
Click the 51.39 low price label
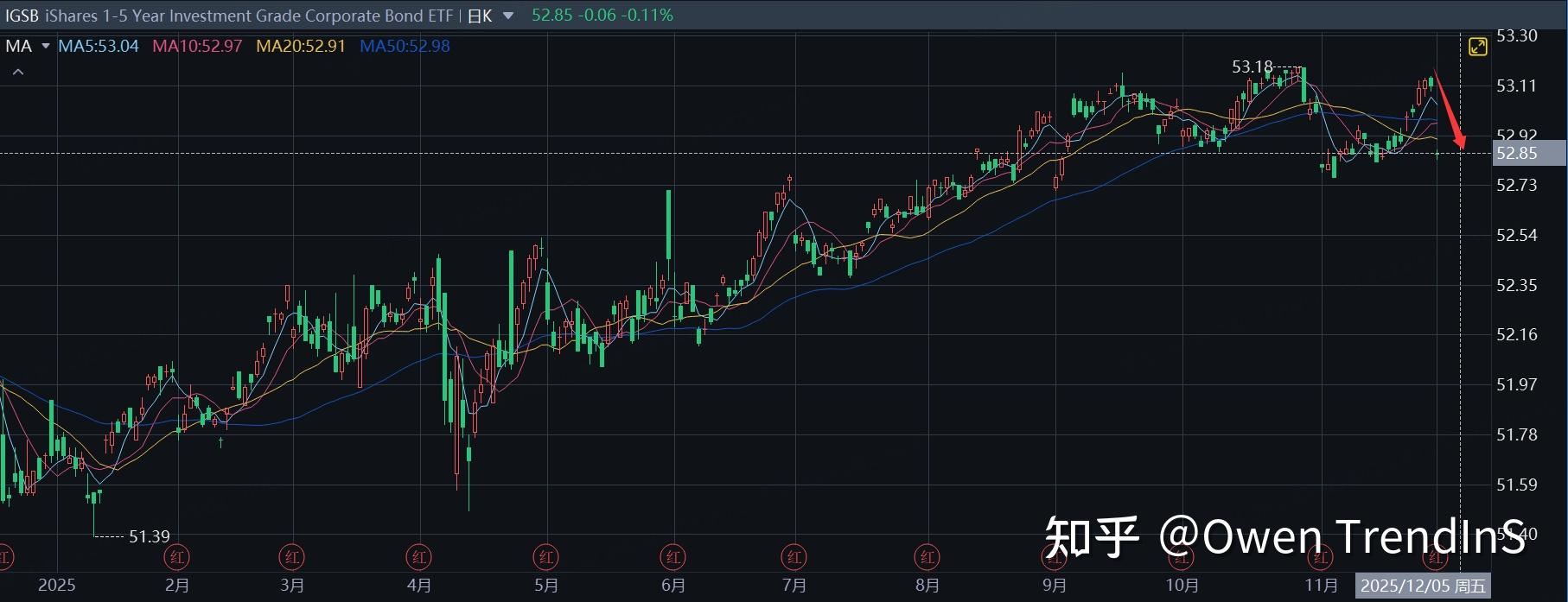tap(150, 536)
